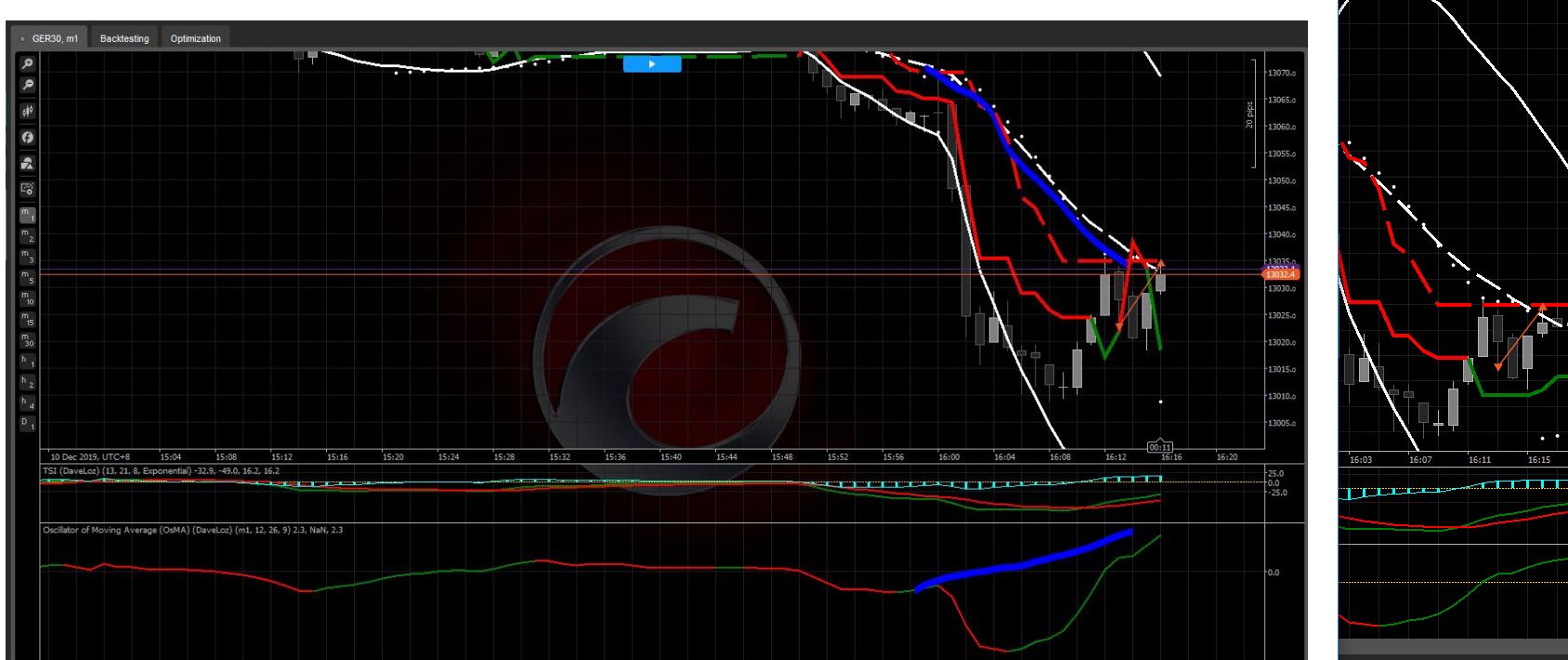Viewport: 1568px width, 660px height.
Task: Open the Optimization tab
Action: [195, 38]
